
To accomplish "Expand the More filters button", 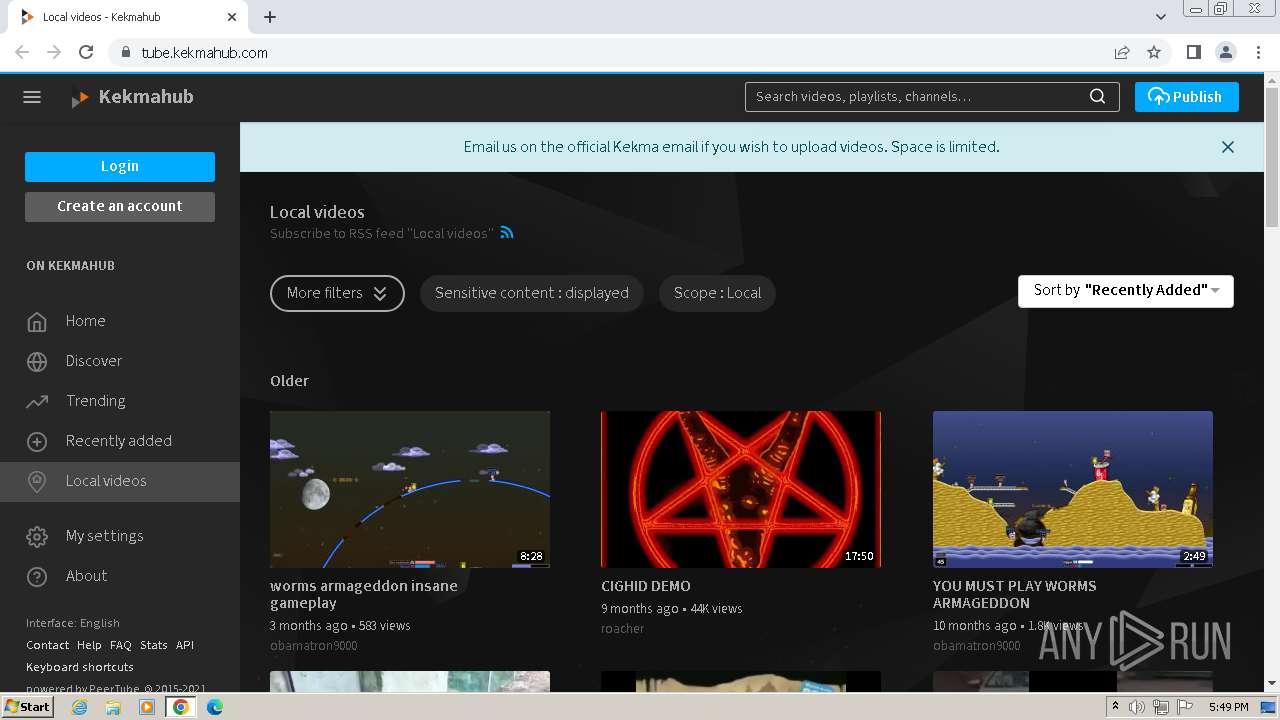I will click(337, 293).
